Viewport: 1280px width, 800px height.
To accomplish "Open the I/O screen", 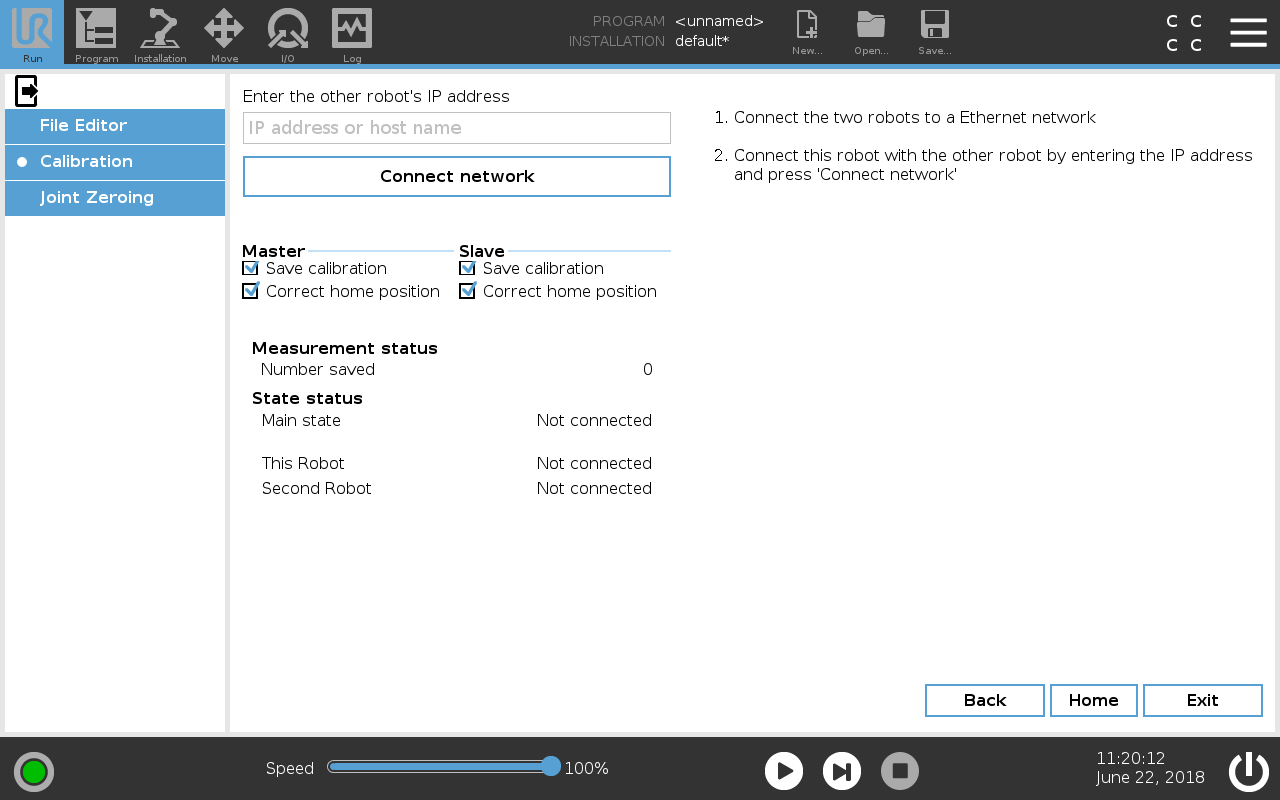I will tap(288, 32).
